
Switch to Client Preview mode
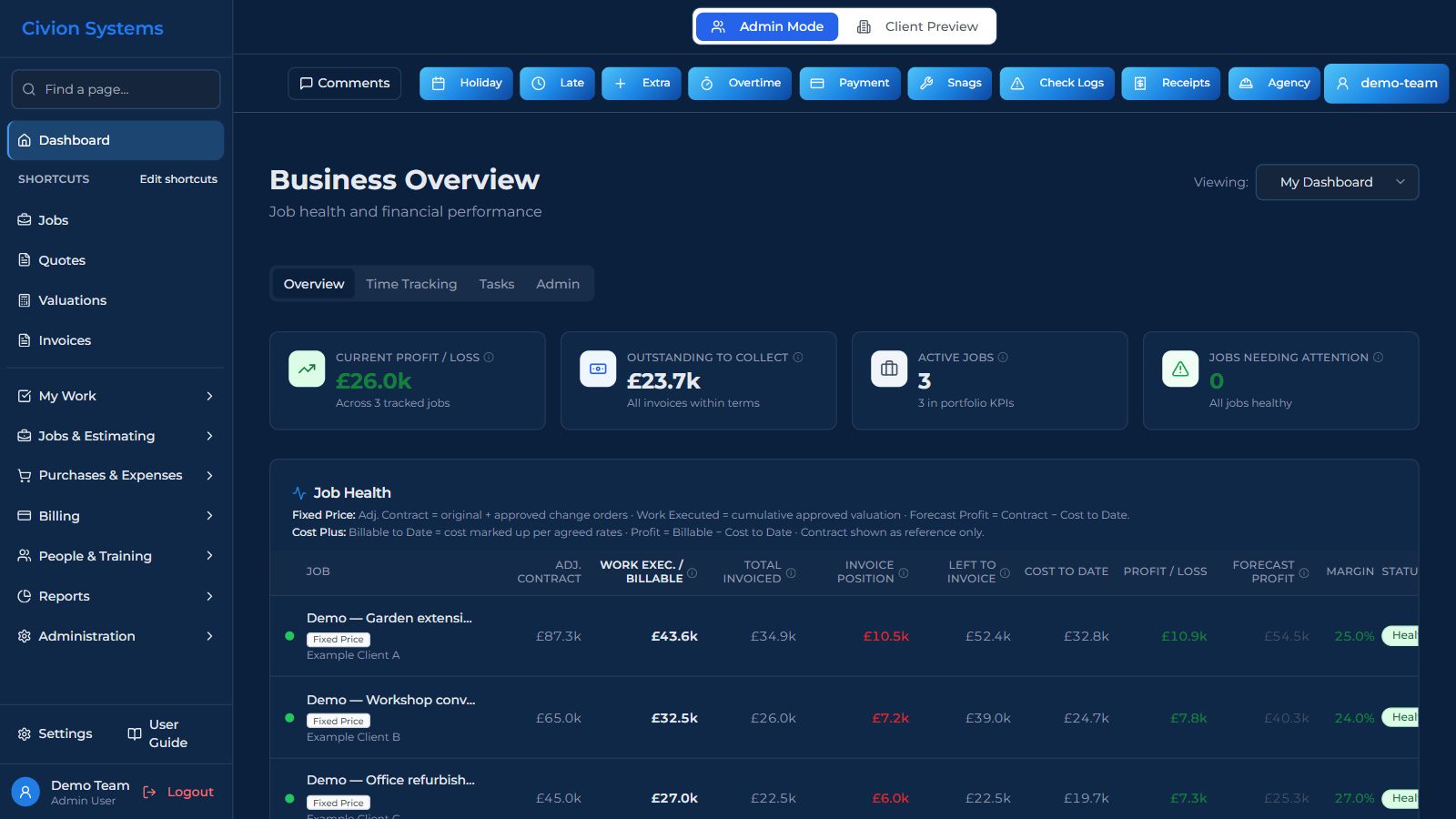[917, 26]
